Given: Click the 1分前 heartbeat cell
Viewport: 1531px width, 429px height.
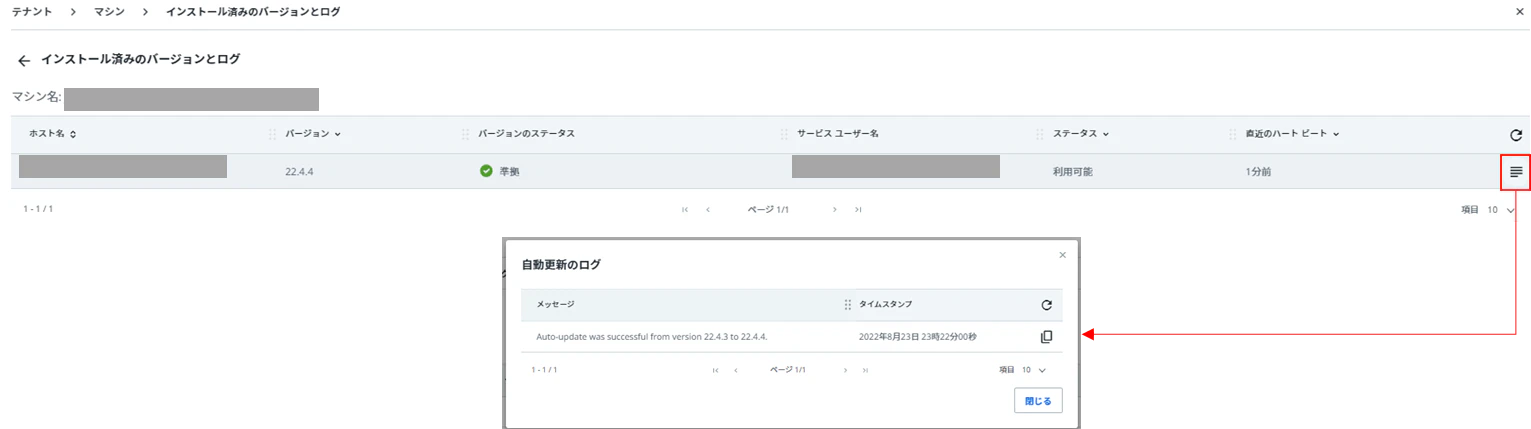Looking at the screenshot, I should [1259, 172].
